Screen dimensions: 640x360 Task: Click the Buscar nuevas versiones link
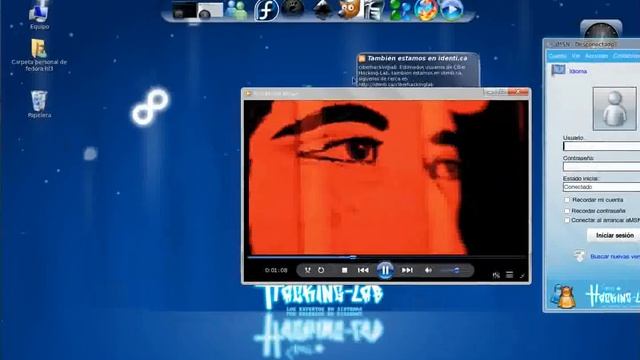[x=615, y=257]
